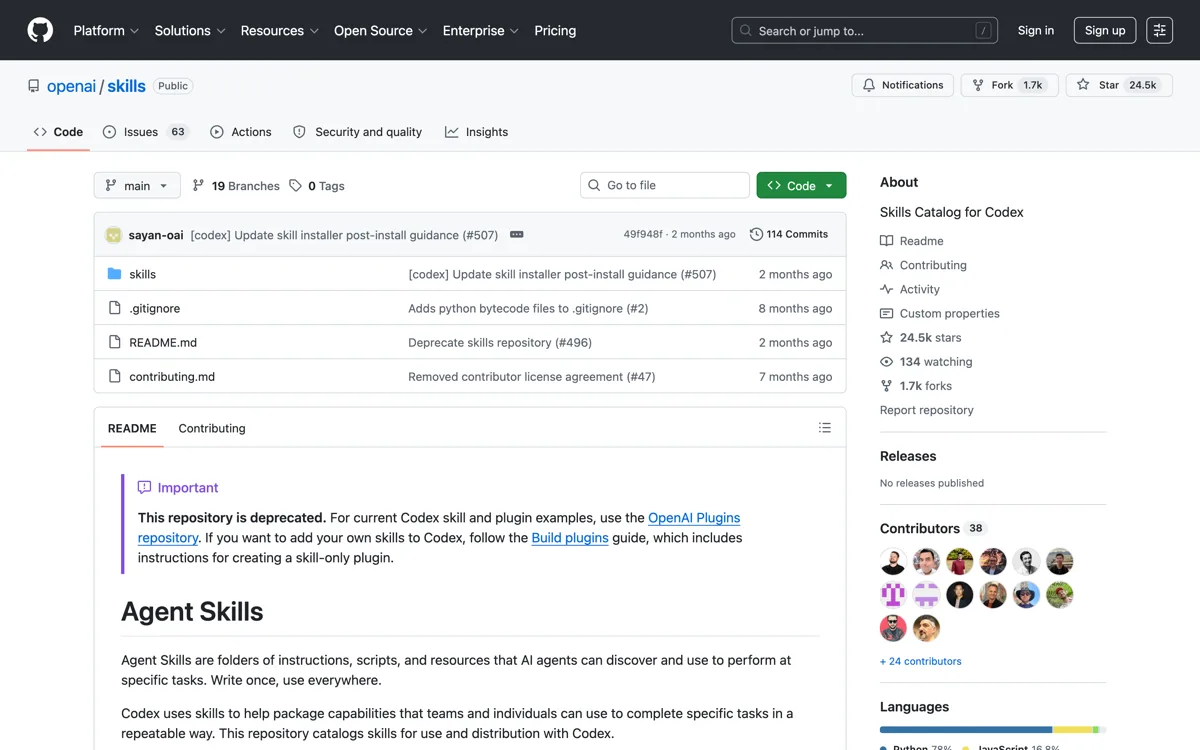Open the Insights tab
The image size is (1200, 750).
[x=477, y=132]
